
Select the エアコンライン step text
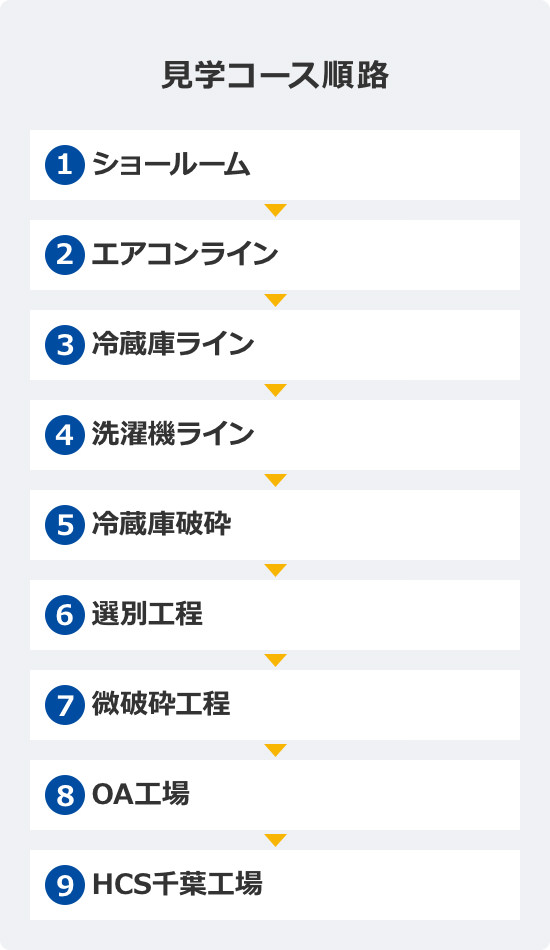[x=185, y=254]
